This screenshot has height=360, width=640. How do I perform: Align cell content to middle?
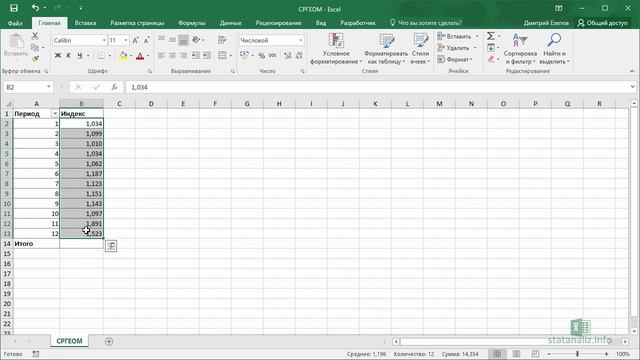[x=173, y=40]
